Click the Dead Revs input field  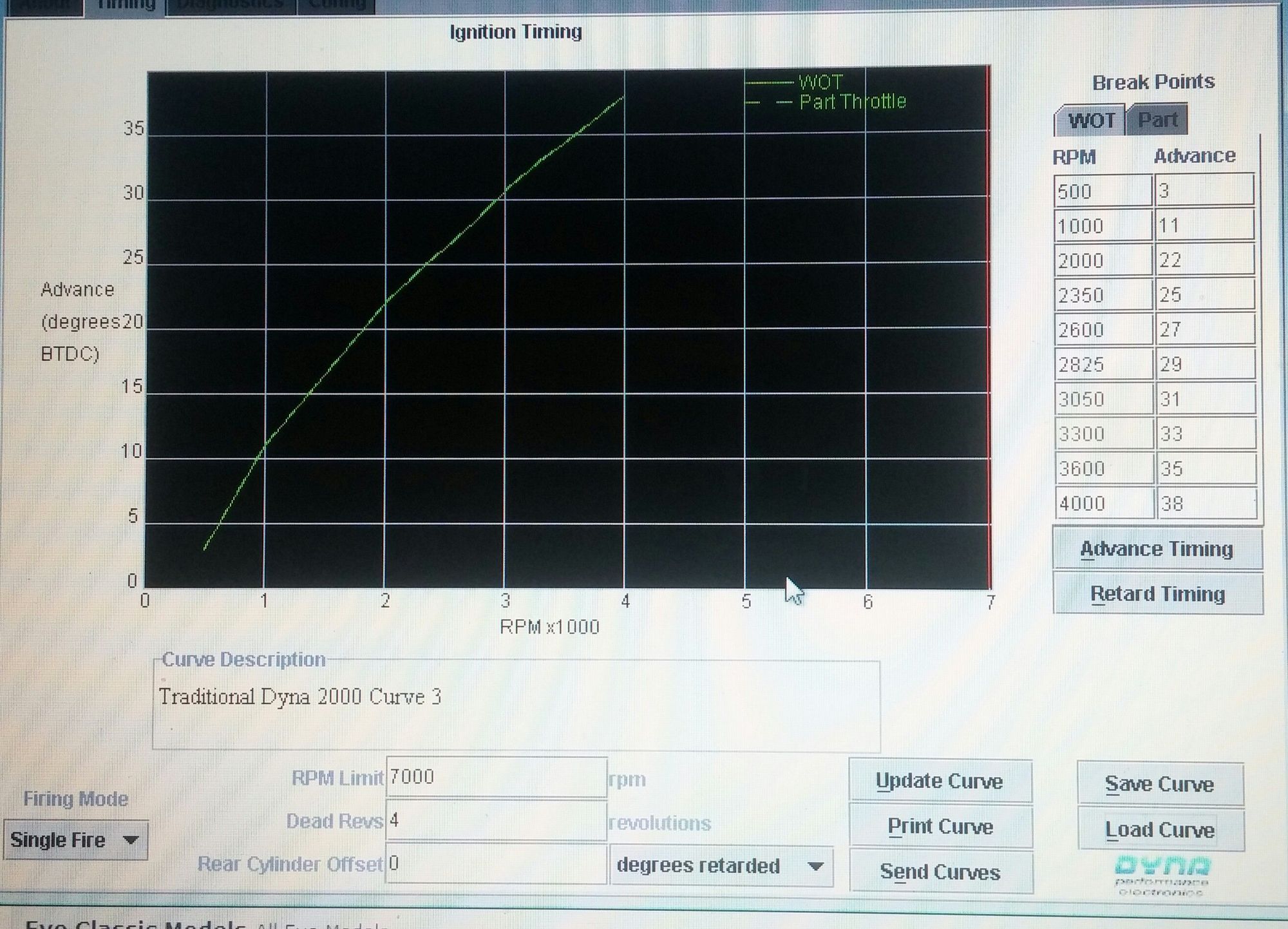[x=496, y=820]
